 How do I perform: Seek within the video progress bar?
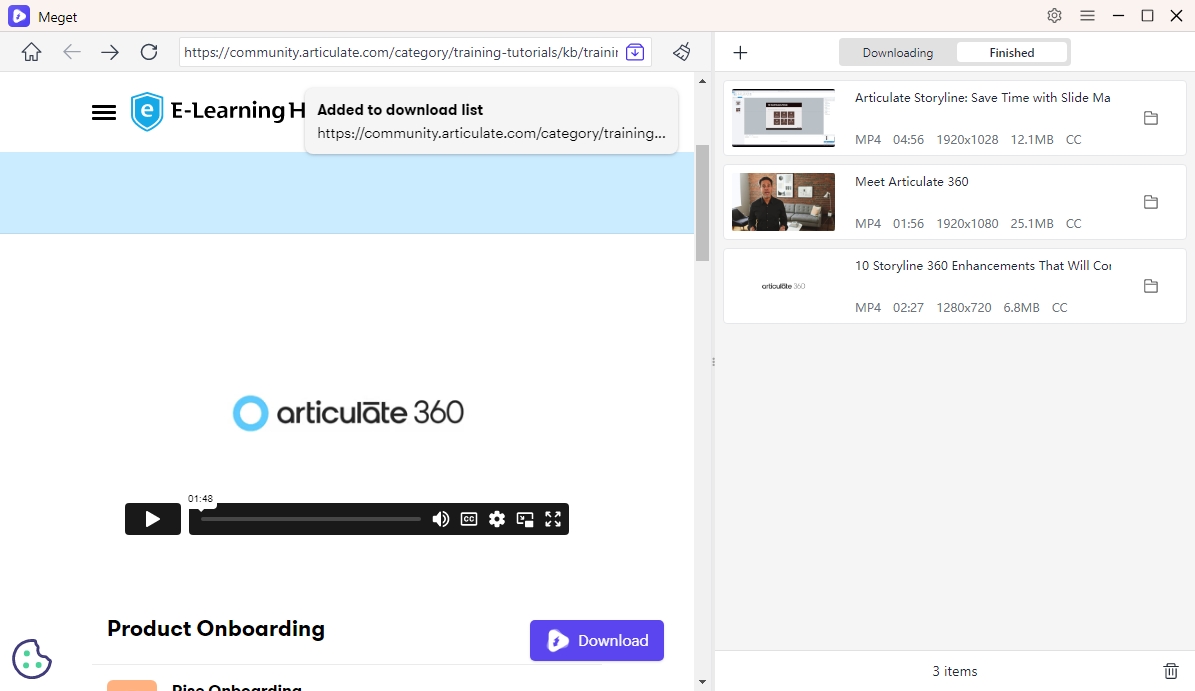310,519
